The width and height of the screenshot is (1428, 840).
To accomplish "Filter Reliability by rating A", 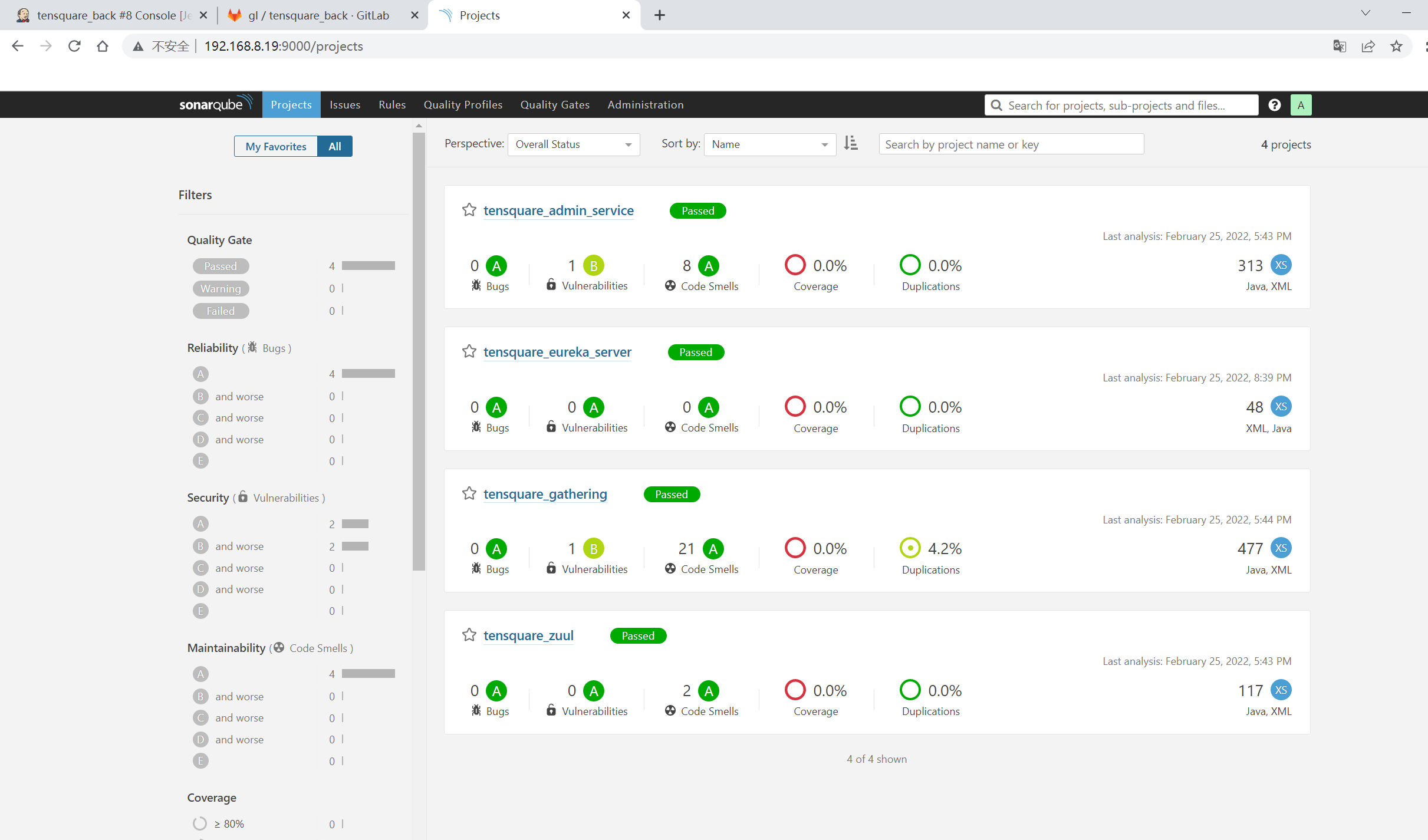I will (200, 374).
